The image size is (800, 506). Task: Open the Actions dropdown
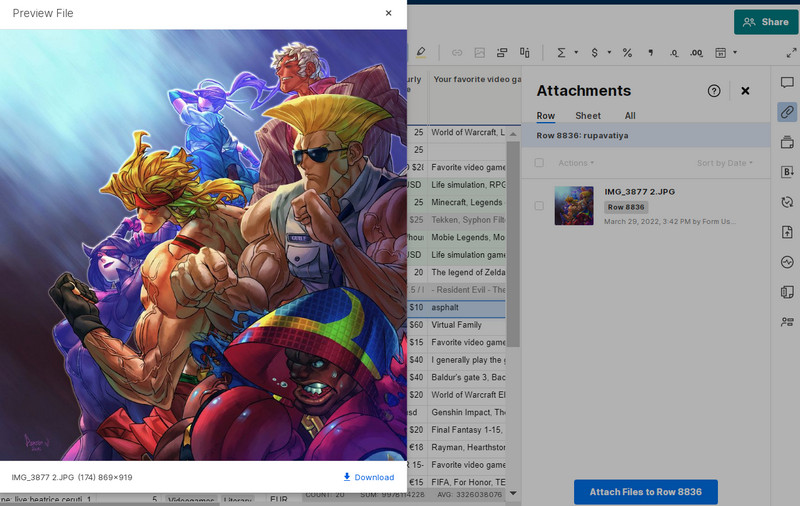576,163
